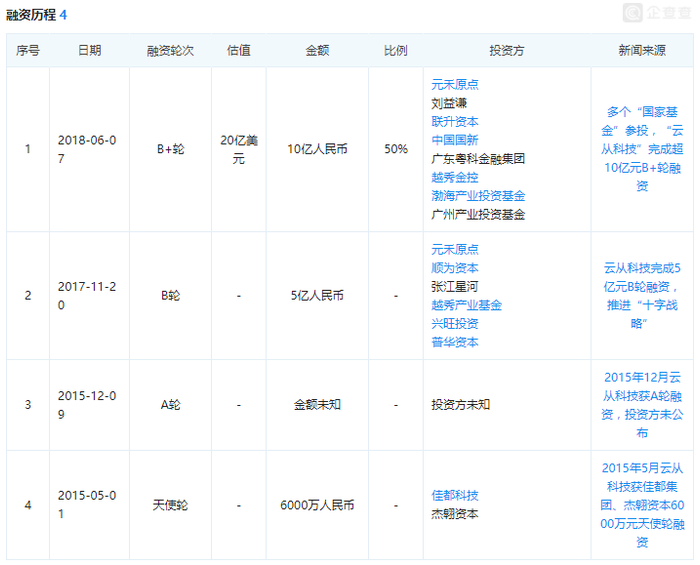Click the blue count 4 beside 融资历程
The width and height of the screenshot is (700, 565).
pyautogui.click(x=63, y=15)
